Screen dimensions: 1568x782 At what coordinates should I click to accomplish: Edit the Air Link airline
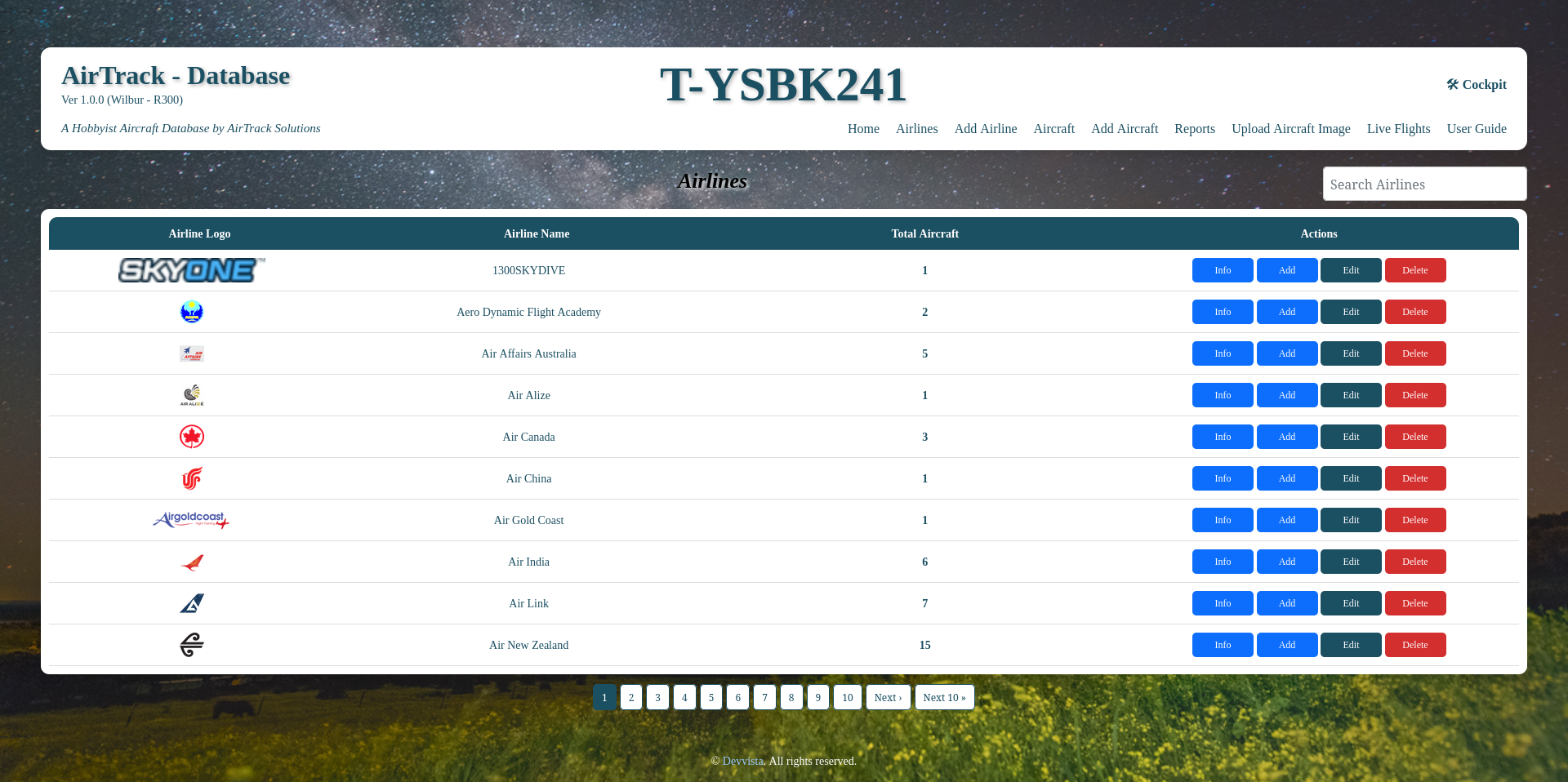coord(1351,603)
